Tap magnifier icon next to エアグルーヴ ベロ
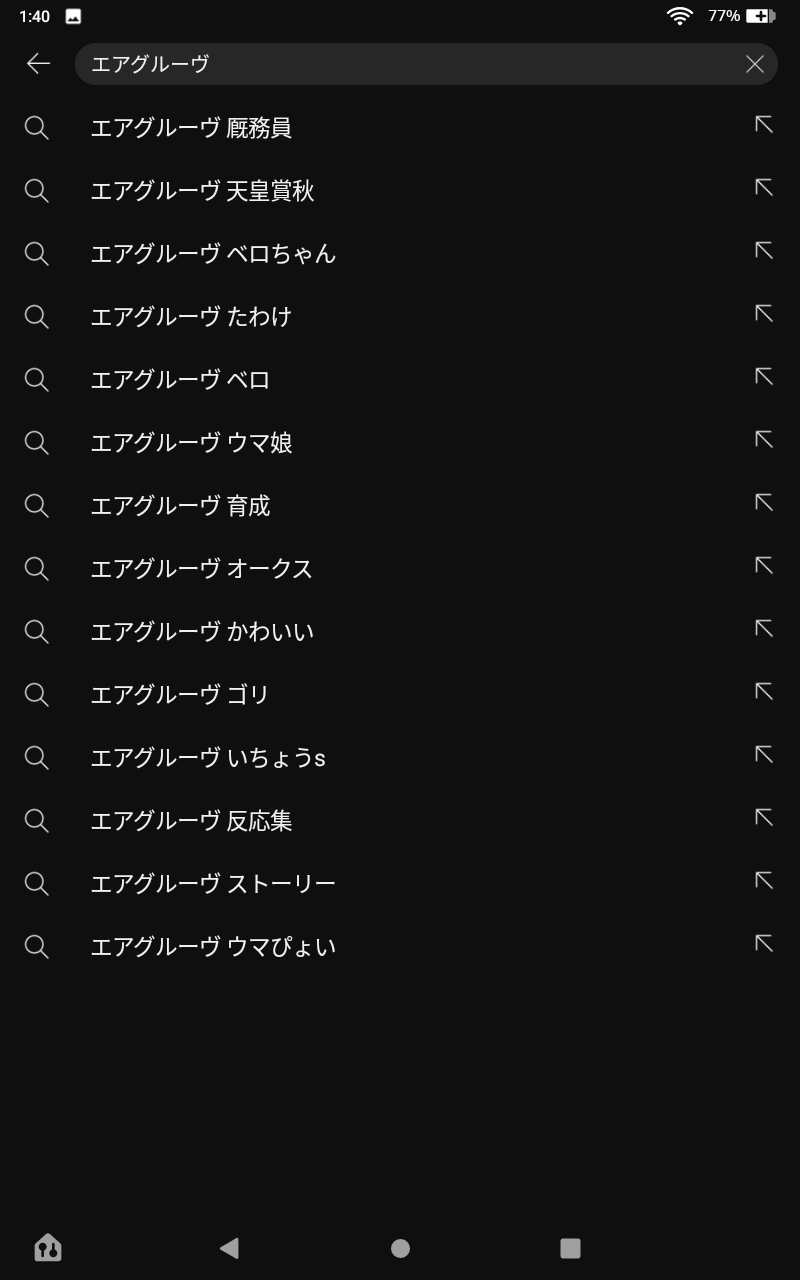The width and height of the screenshot is (800, 1280). click(37, 380)
